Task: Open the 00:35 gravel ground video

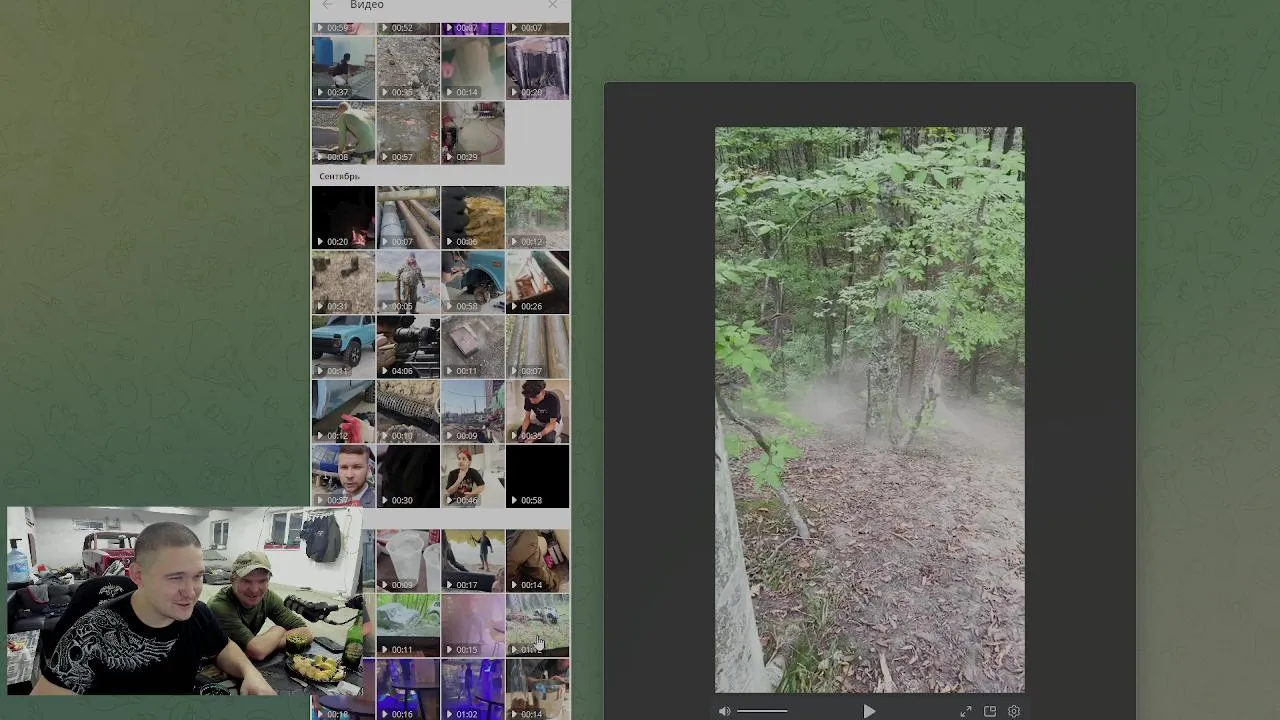Action: (x=408, y=68)
